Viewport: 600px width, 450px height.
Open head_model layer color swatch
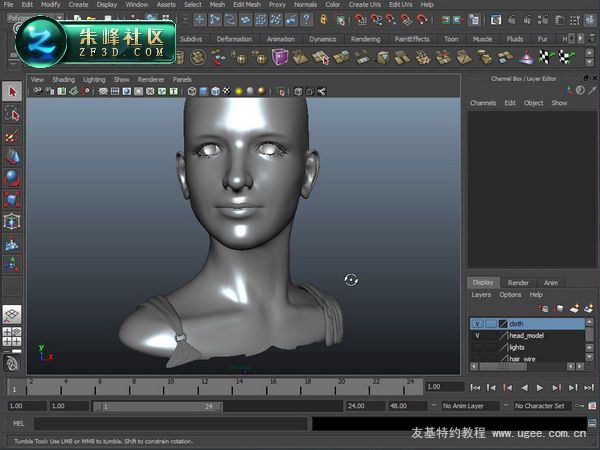point(503,336)
